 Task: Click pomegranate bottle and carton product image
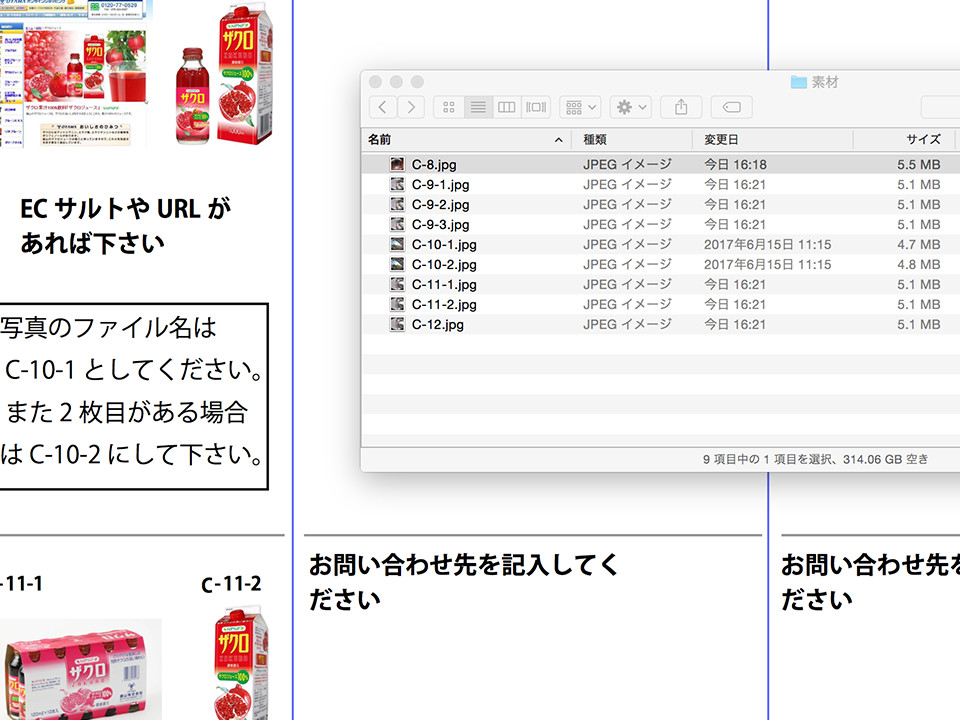[x=224, y=75]
